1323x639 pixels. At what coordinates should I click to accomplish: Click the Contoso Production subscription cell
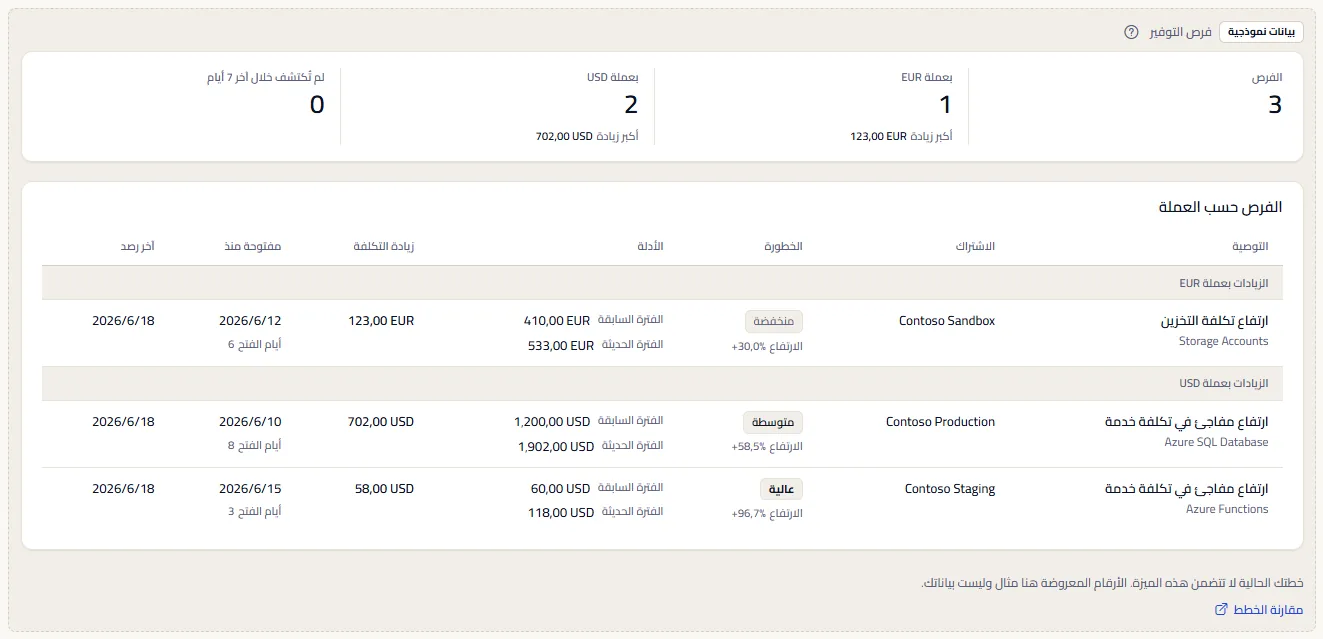tap(941, 422)
